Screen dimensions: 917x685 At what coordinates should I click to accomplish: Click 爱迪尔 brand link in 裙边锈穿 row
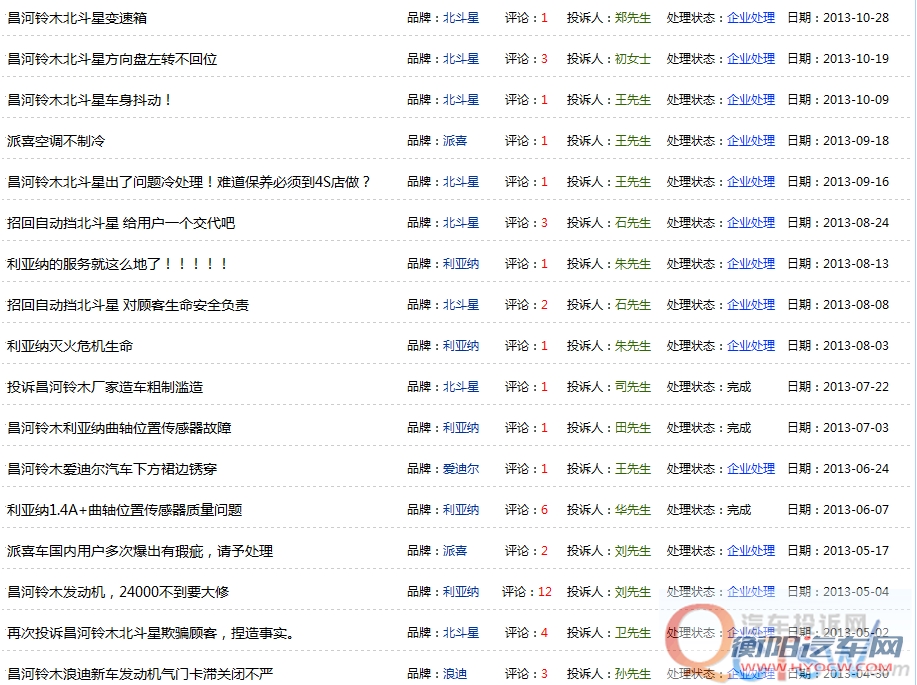click(461, 468)
